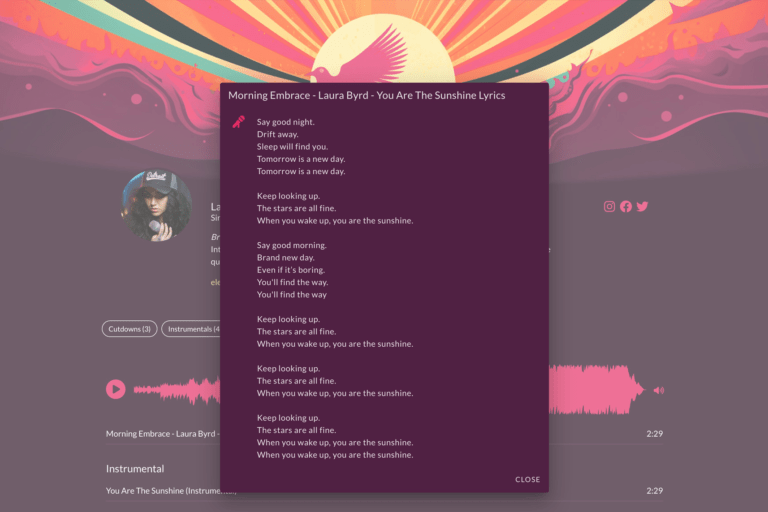The height and width of the screenshot is (512, 768).
Task: Click the lyric line 'Even if it's boring.'
Action: click(291, 269)
